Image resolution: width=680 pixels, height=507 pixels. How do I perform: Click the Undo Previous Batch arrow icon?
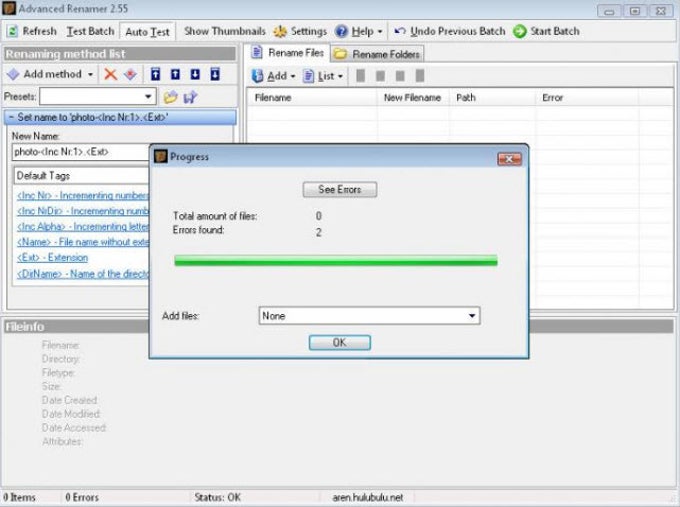[x=399, y=31]
